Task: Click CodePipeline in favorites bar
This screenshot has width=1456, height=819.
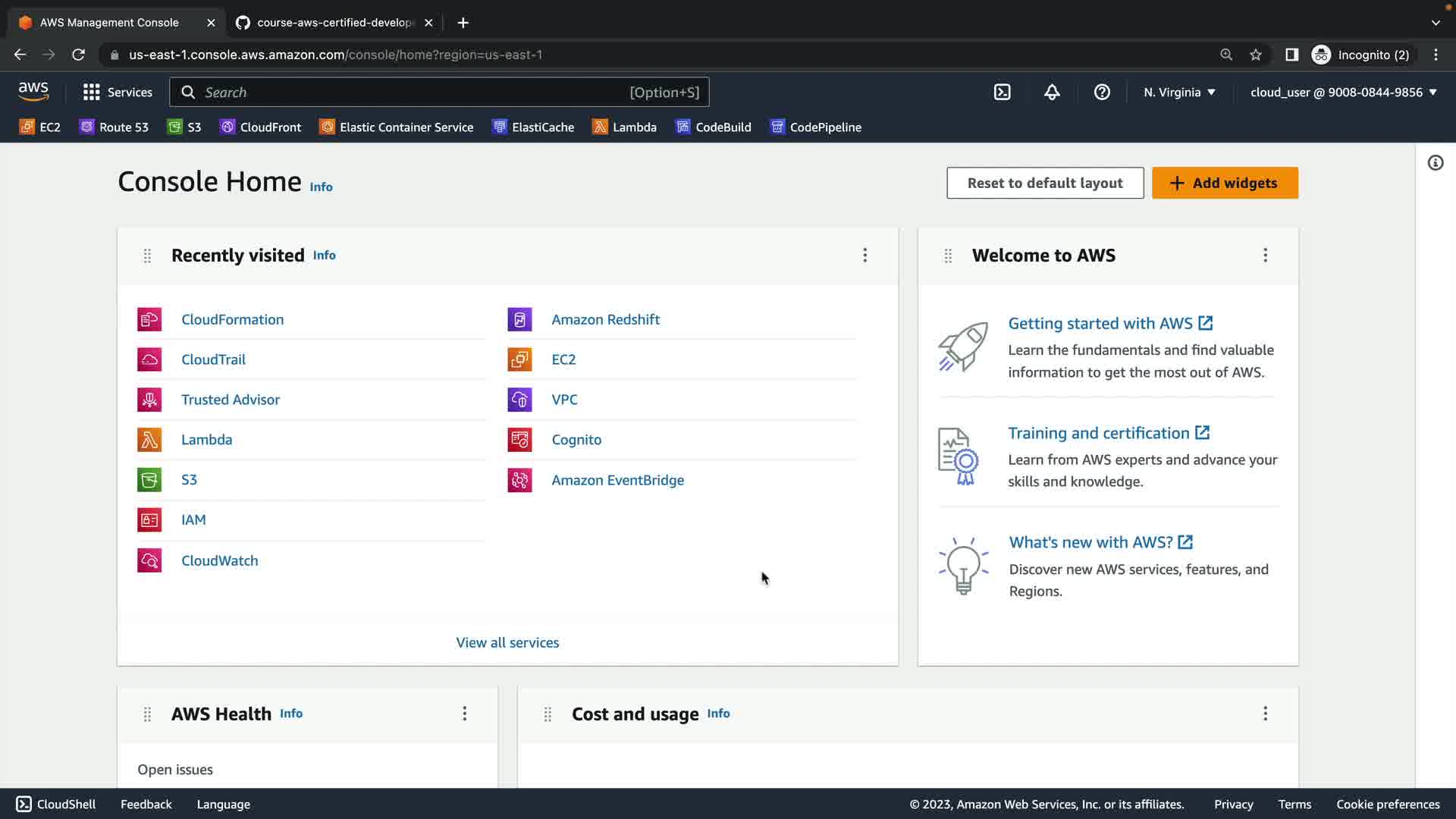Action: (x=816, y=127)
